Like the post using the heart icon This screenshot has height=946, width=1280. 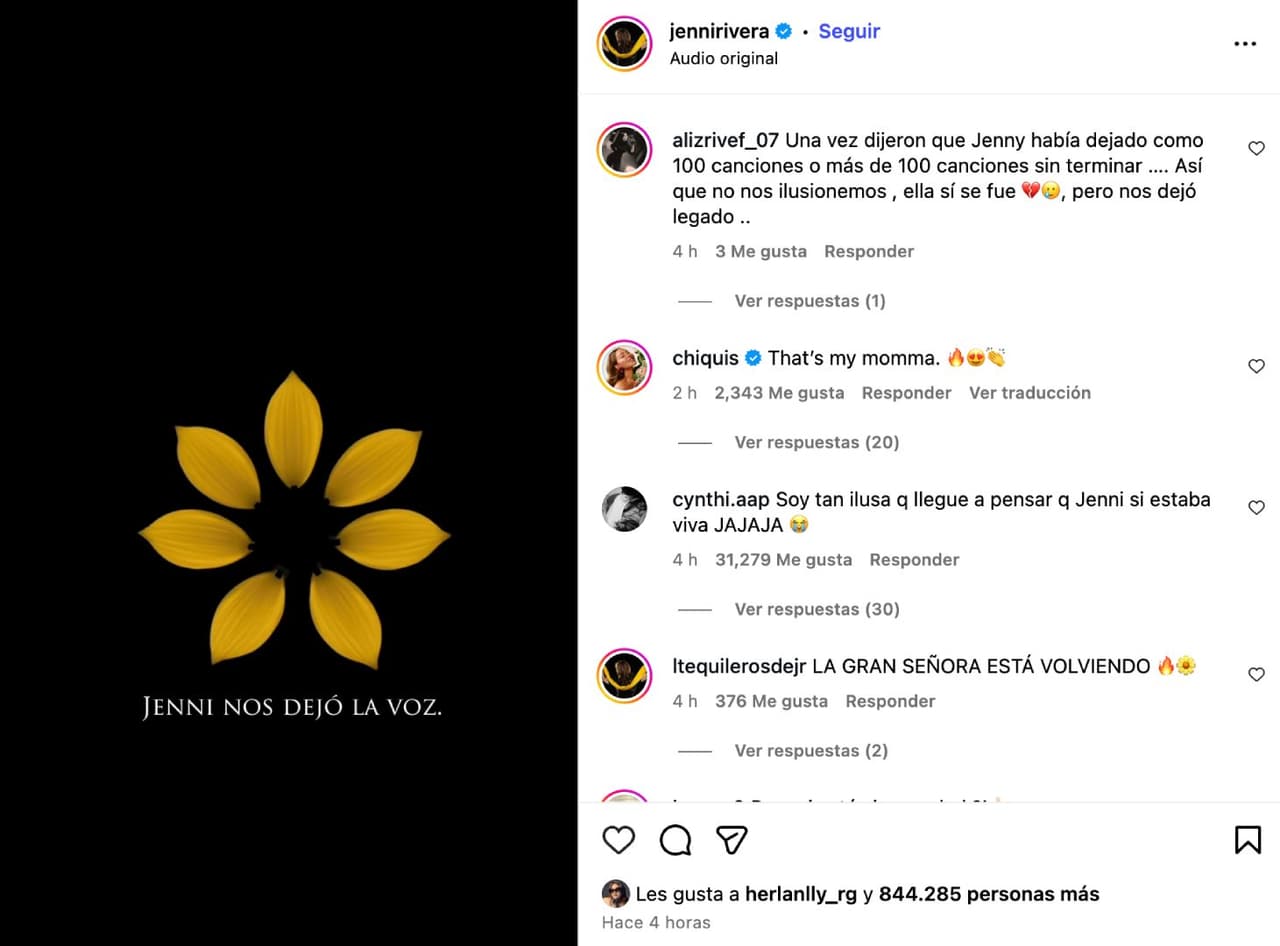pyautogui.click(x=618, y=840)
